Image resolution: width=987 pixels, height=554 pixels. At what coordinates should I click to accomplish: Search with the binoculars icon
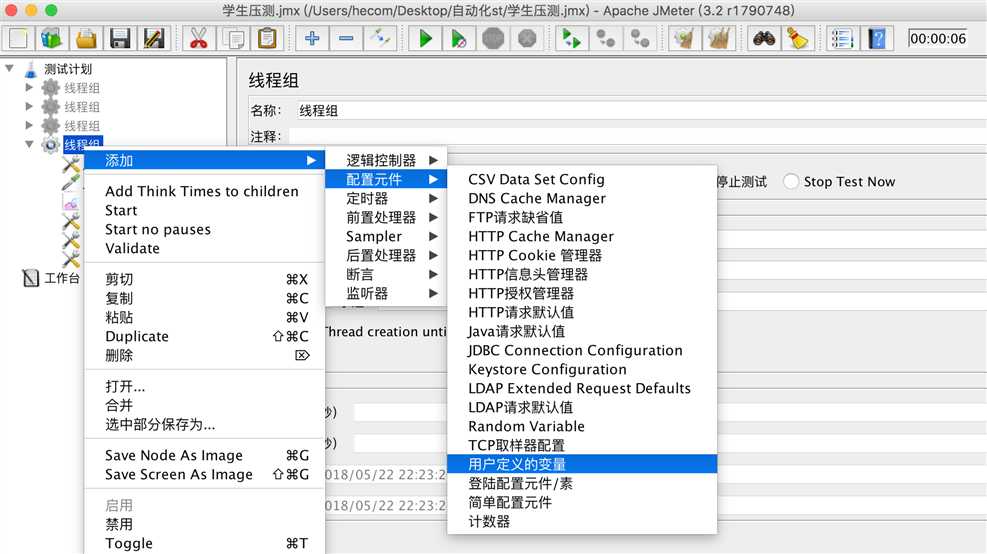tap(764, 38)
